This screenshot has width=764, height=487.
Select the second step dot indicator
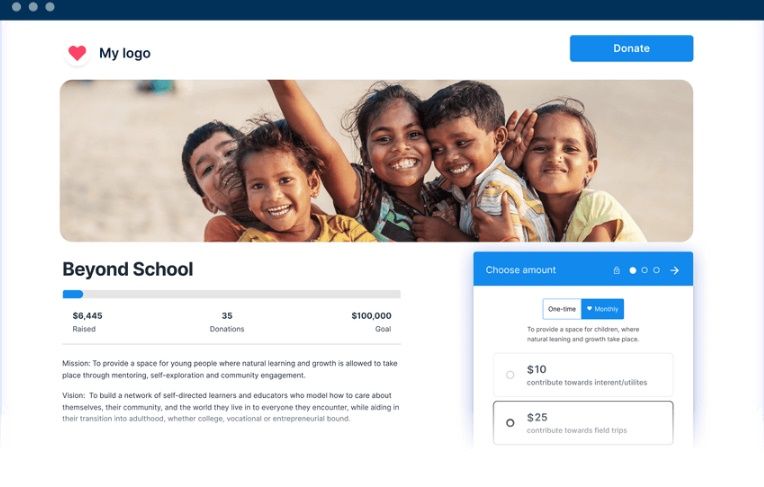pos(645,270)
